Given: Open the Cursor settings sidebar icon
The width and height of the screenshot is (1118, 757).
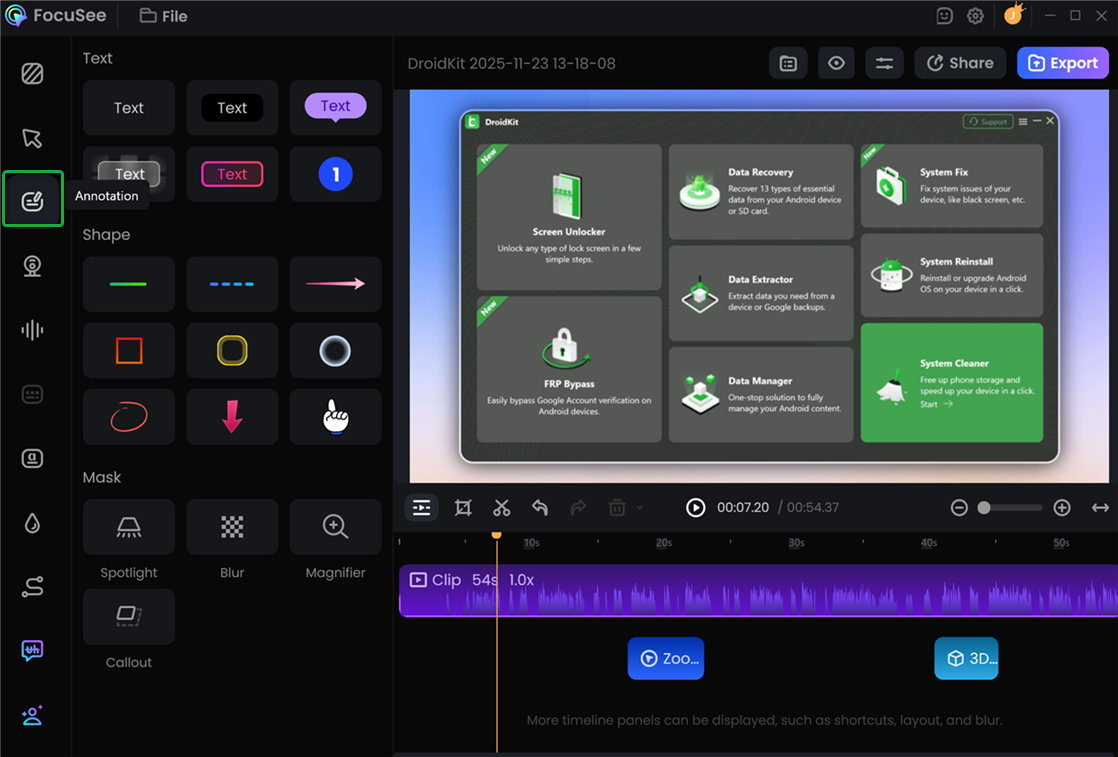Looking at the screenshot, I should pyautogui.click(x=32, y=138).
